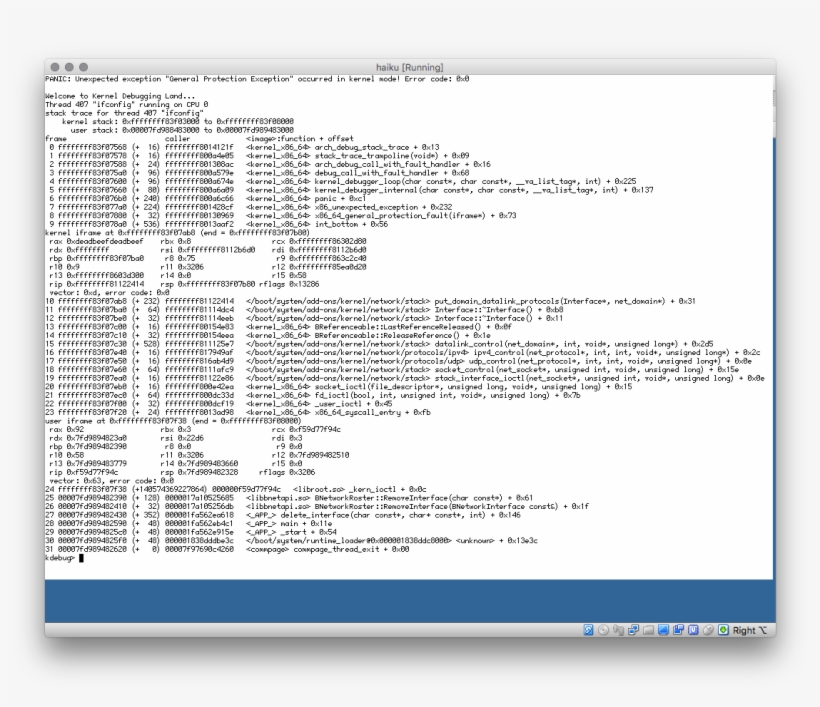Click the optical drive status icon
This screenshot has height=707, width=820.
point(603,631)
